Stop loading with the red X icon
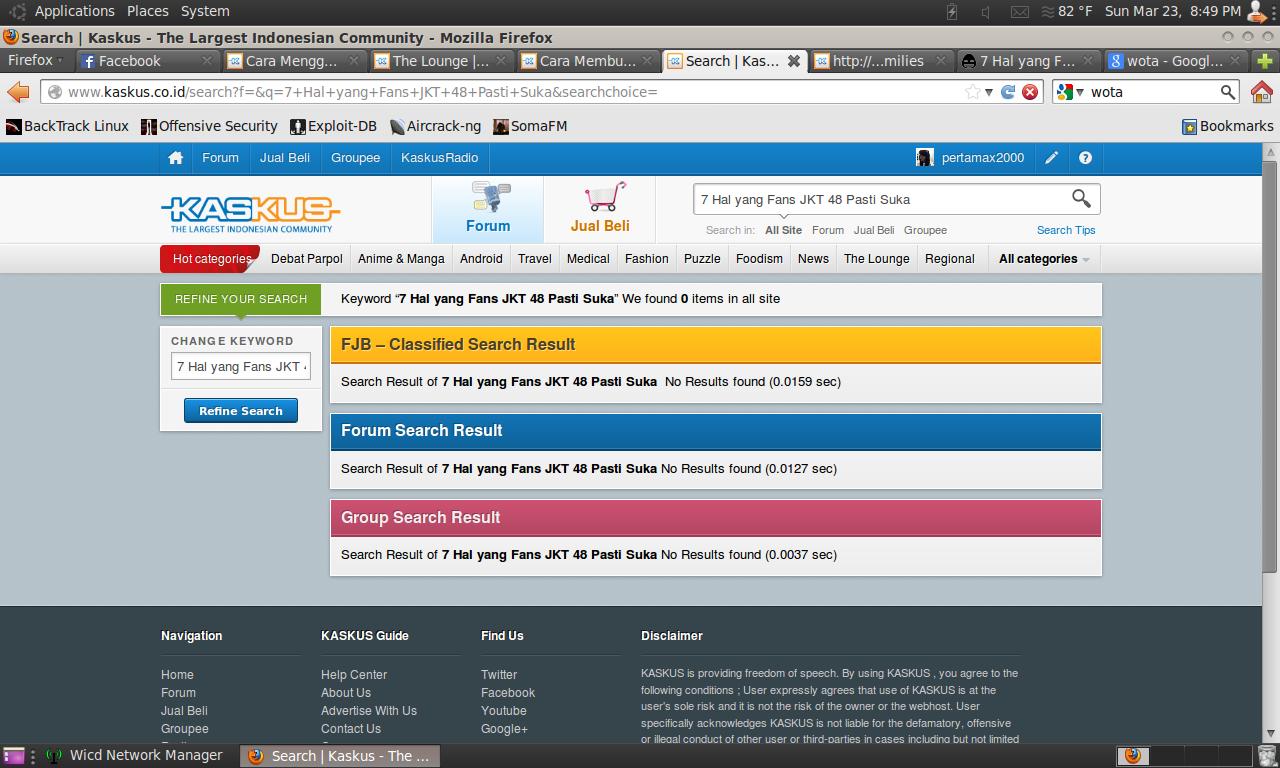Screen dimensions: 1280x768 [x=1030, y=92]
